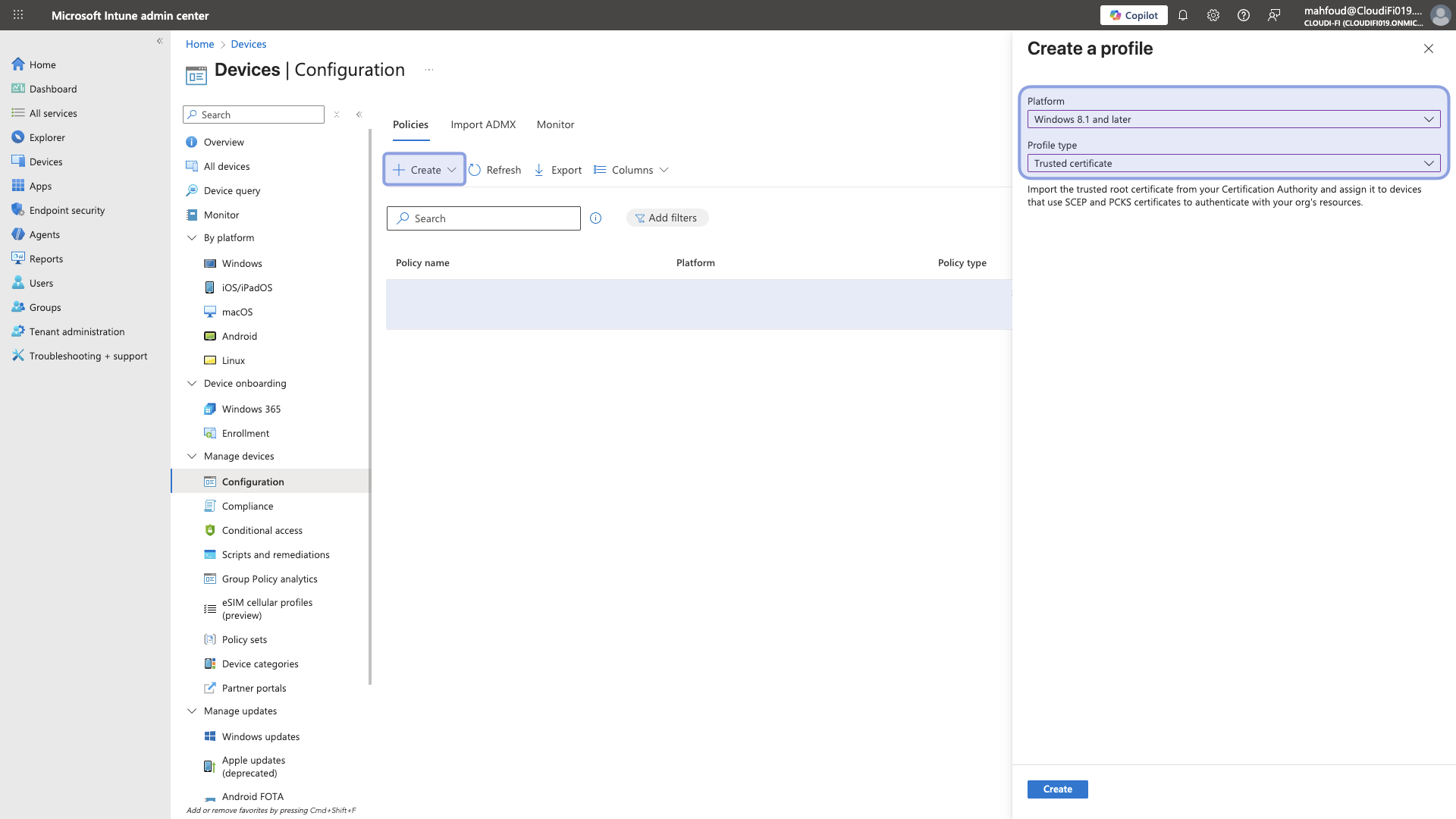This screenshot has height=819, width=1456.
Task: Click the Android platform icon
Action: (210, 336)
